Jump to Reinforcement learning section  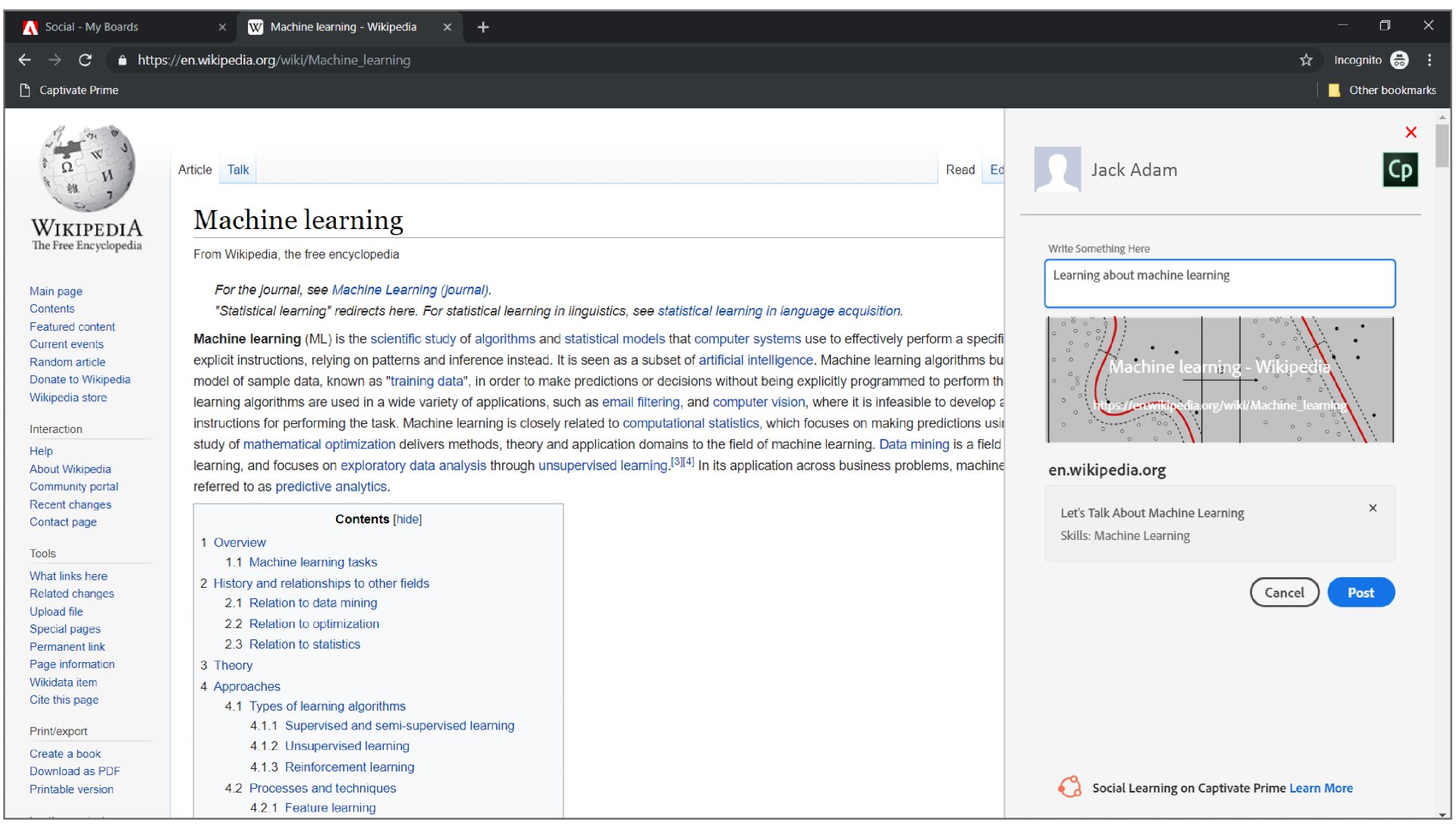click(x=350, y=768)
